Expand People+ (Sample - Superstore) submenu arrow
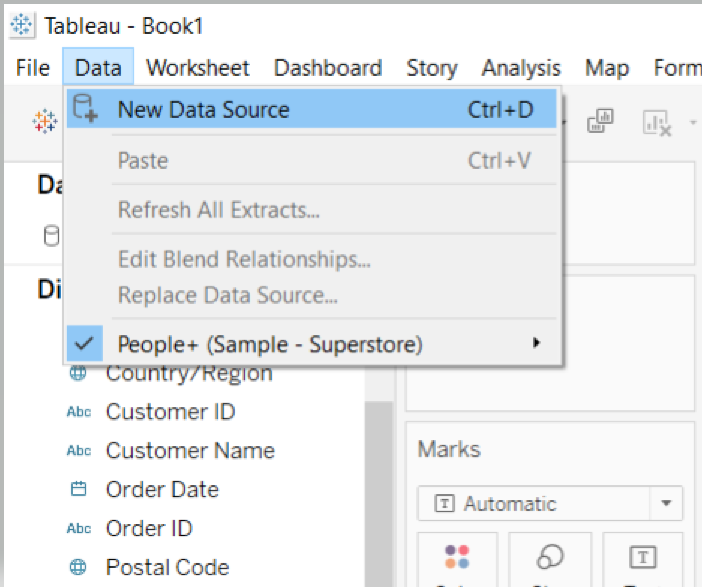This screenshot has height=587, width=702. [536, 343]
